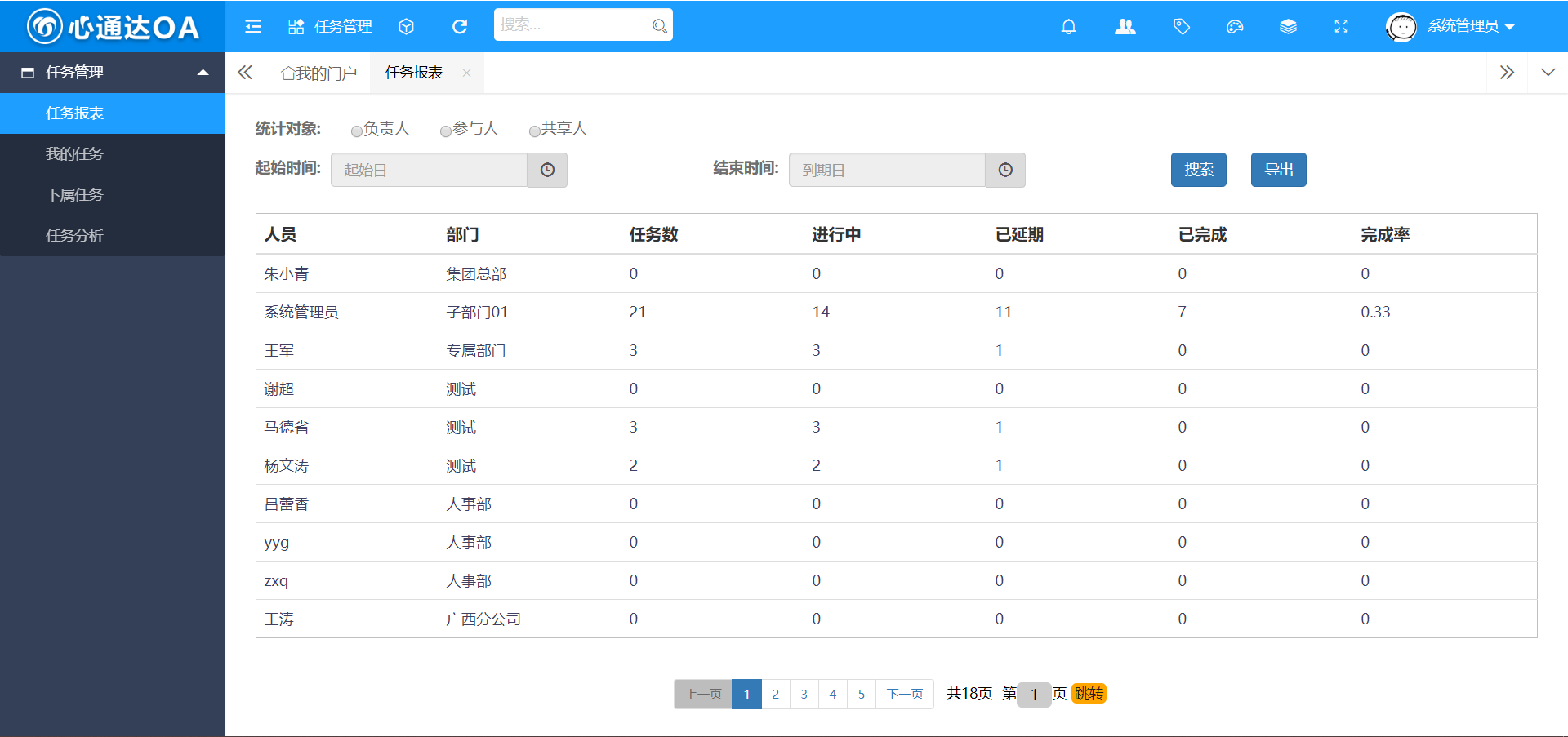Screen dimensions: 1568x737
Task: Select the 共享人 radio option
Action: (x=534, y=131)
